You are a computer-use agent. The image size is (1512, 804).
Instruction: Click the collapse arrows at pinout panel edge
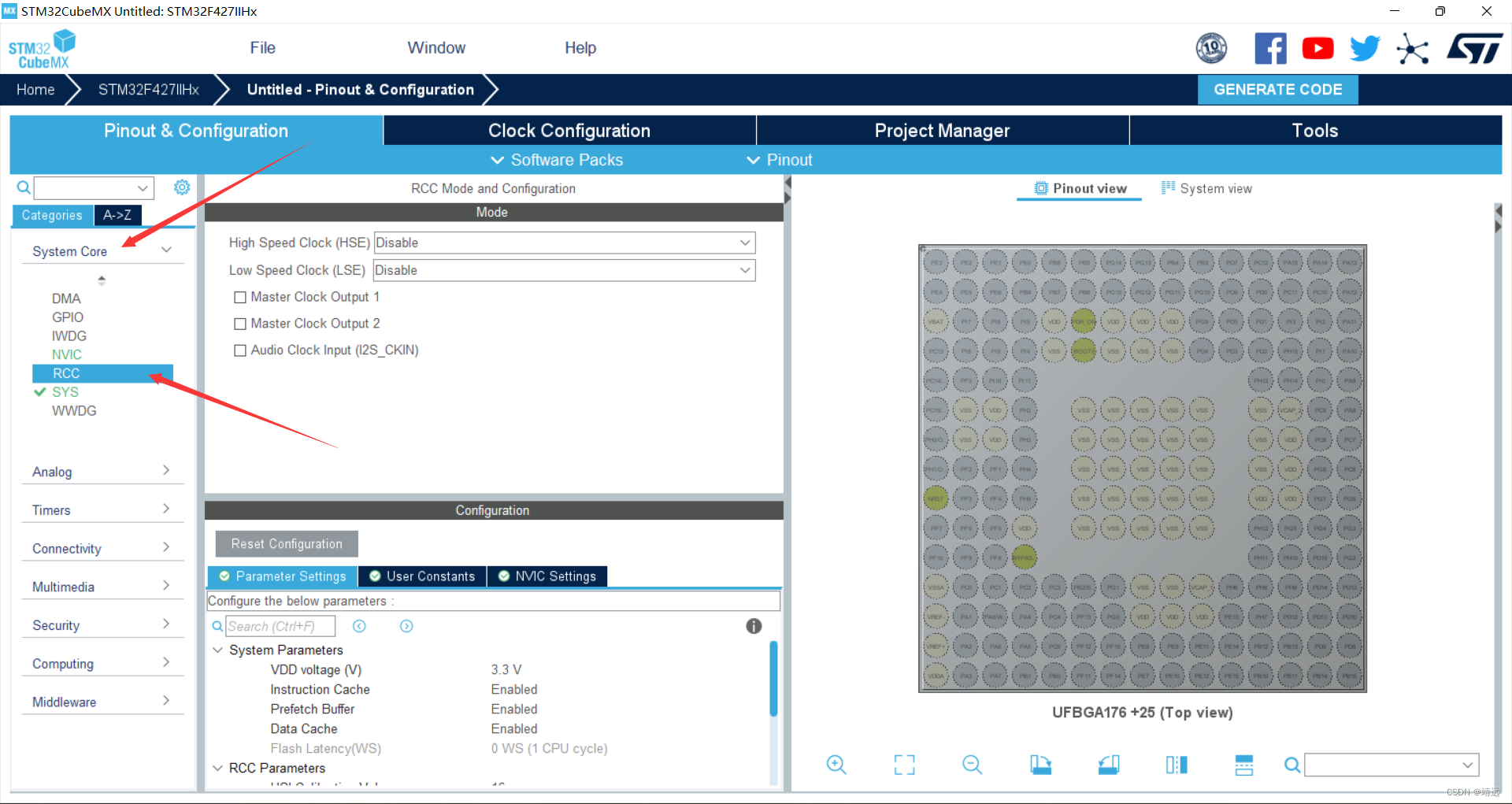(x=1499, y=218)
